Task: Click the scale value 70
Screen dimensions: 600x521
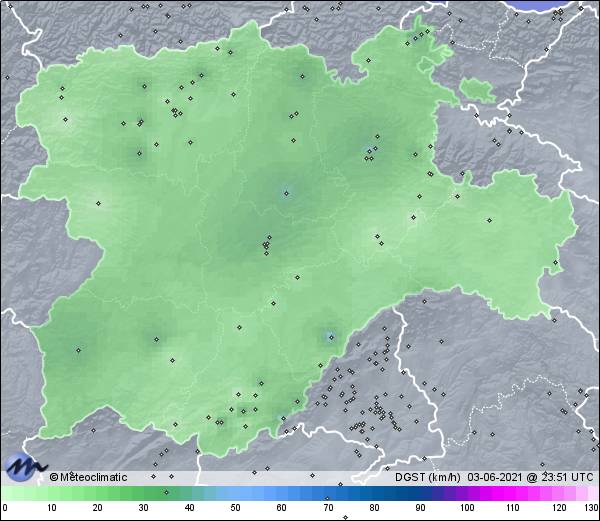Action: [x=328, y=508]
